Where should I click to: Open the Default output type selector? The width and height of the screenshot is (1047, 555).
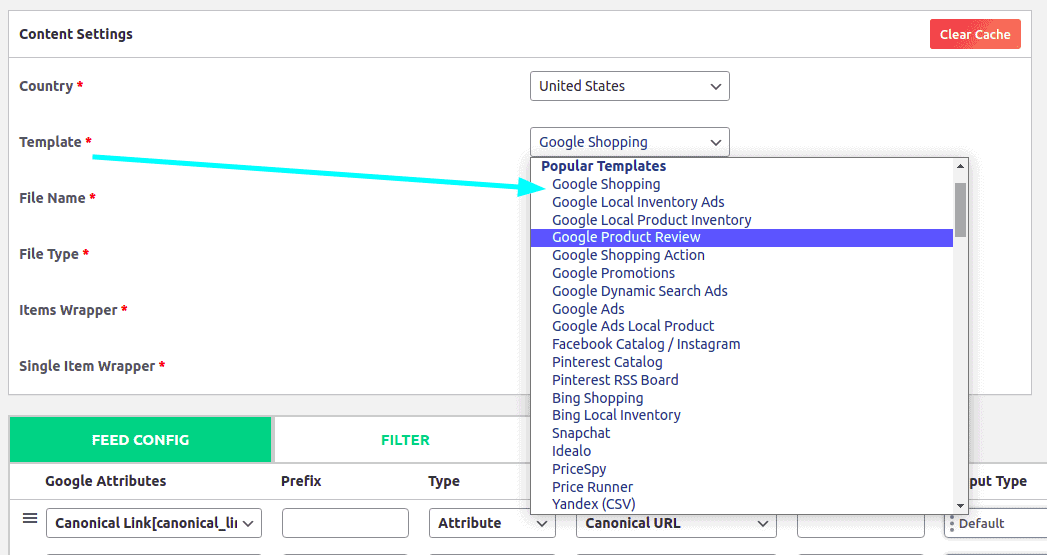pos(995,523)
